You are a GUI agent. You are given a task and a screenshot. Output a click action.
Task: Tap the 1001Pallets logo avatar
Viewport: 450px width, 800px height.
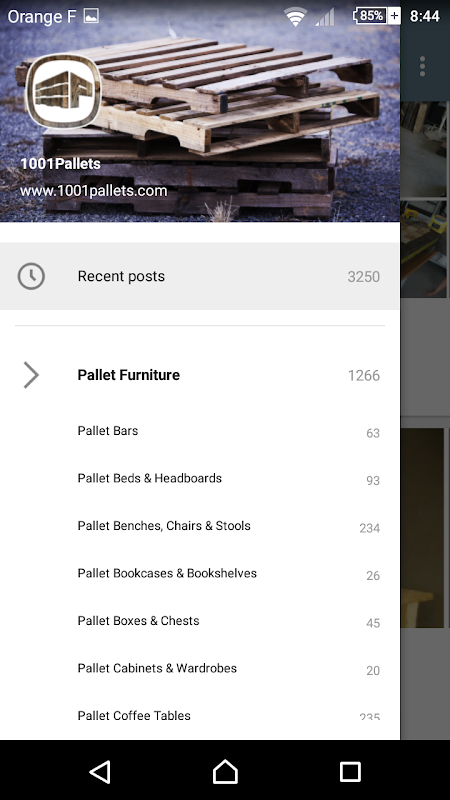[63, 90]
